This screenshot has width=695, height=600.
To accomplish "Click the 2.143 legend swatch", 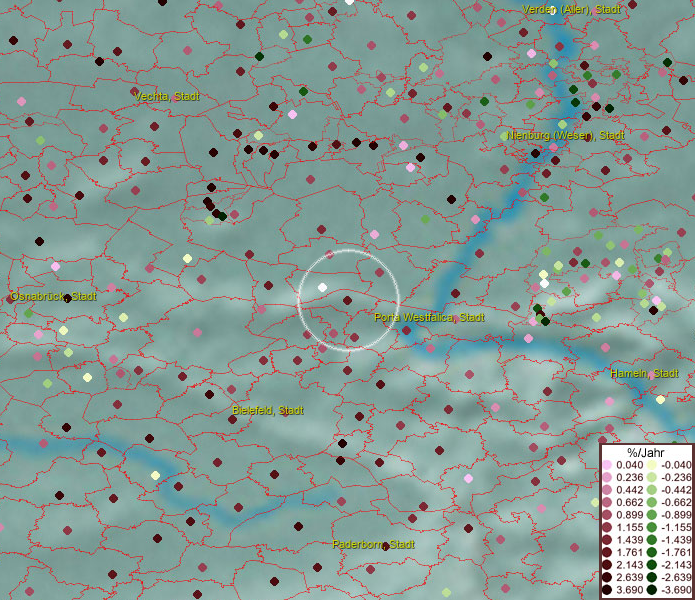I will coord(607,565).
